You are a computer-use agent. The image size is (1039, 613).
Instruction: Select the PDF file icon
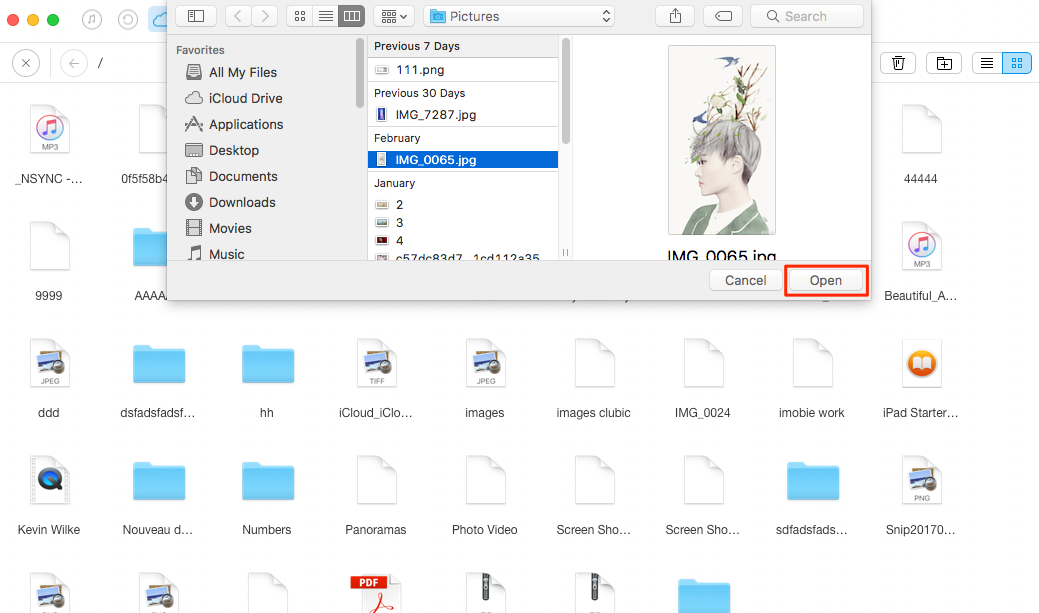click(376, 593)
